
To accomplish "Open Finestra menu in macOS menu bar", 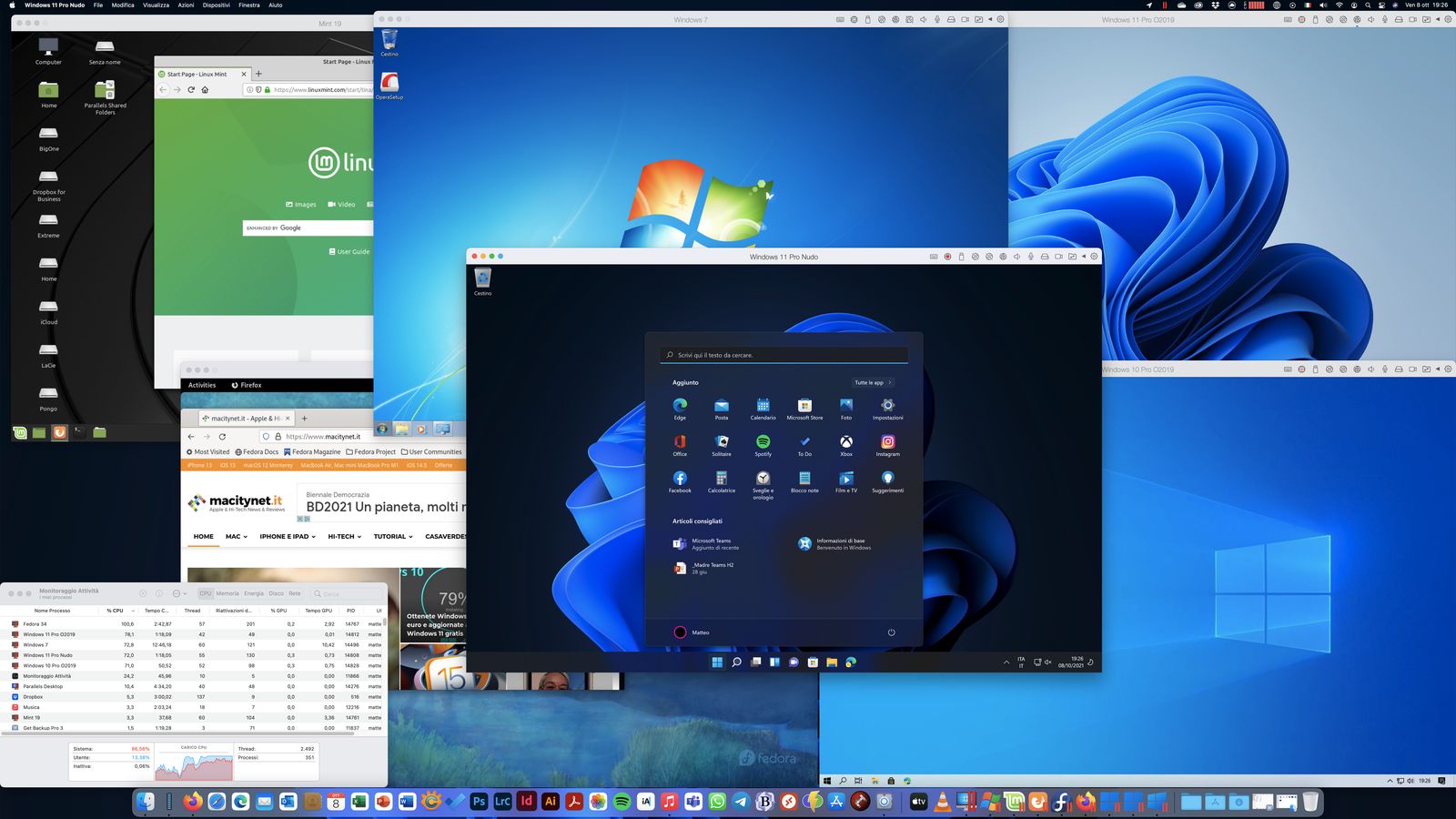I will pos(249,5).
